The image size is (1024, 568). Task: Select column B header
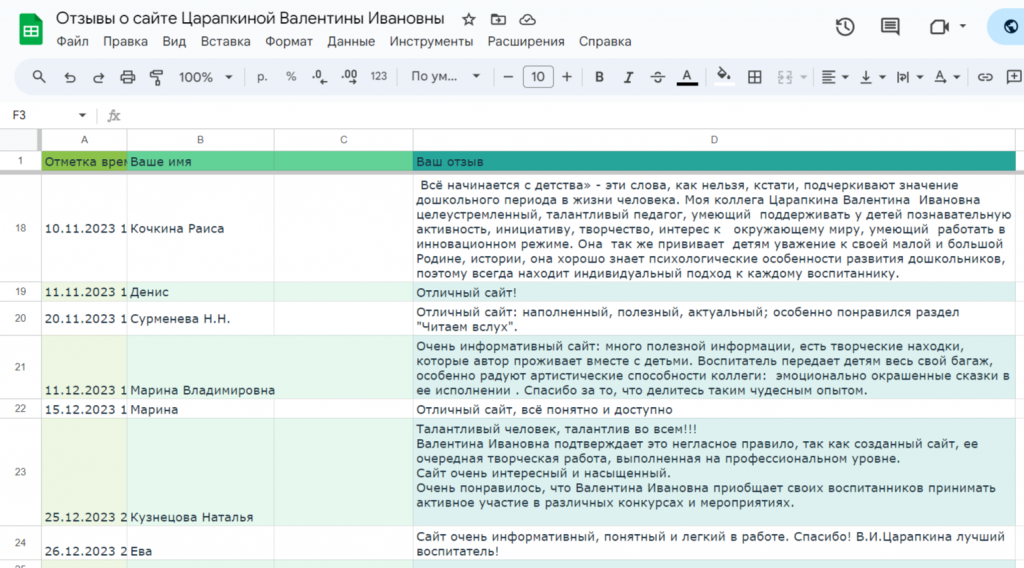point(200,140)
